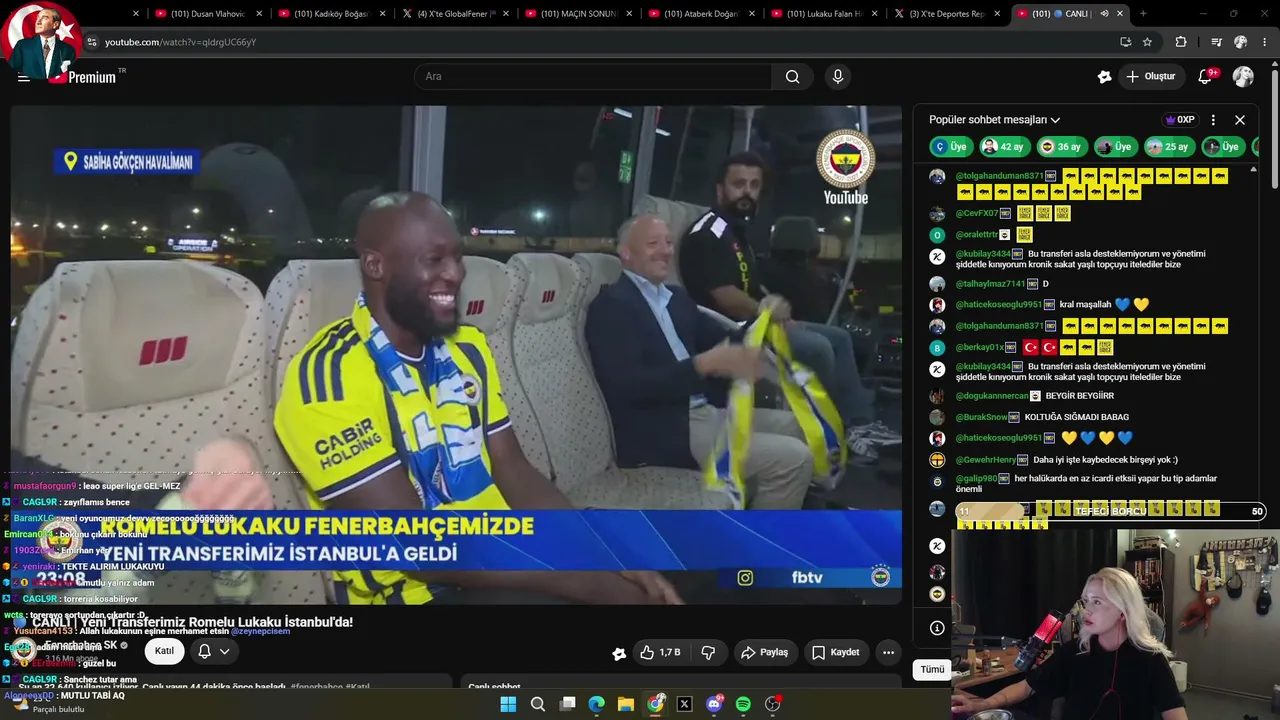Open @BurakSnow username in chat
1280x720 pixels.
coord(982,417)
